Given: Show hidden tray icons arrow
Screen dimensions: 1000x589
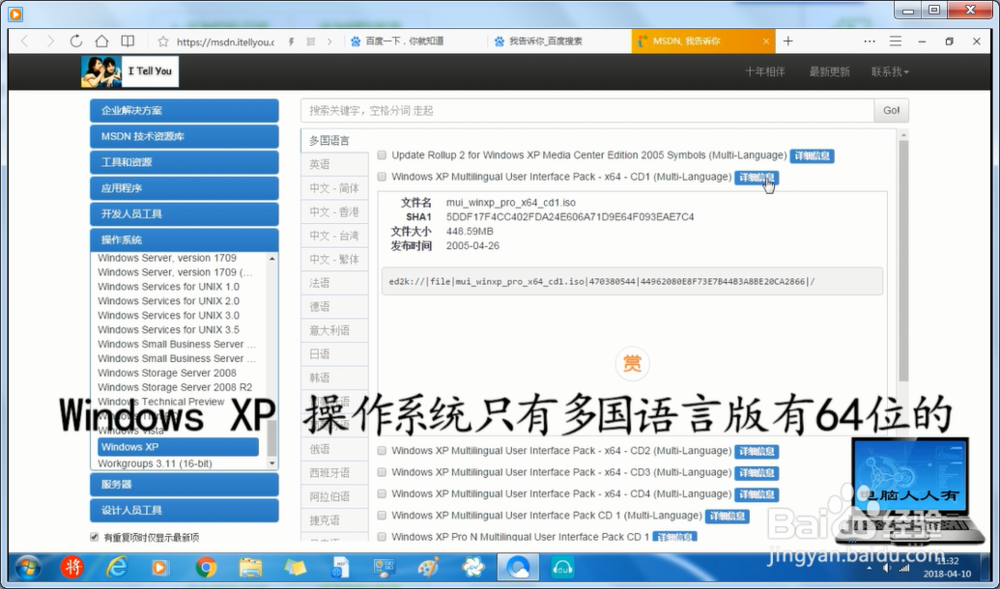Looking at the screenshot, I should click(x=869, y=567).
